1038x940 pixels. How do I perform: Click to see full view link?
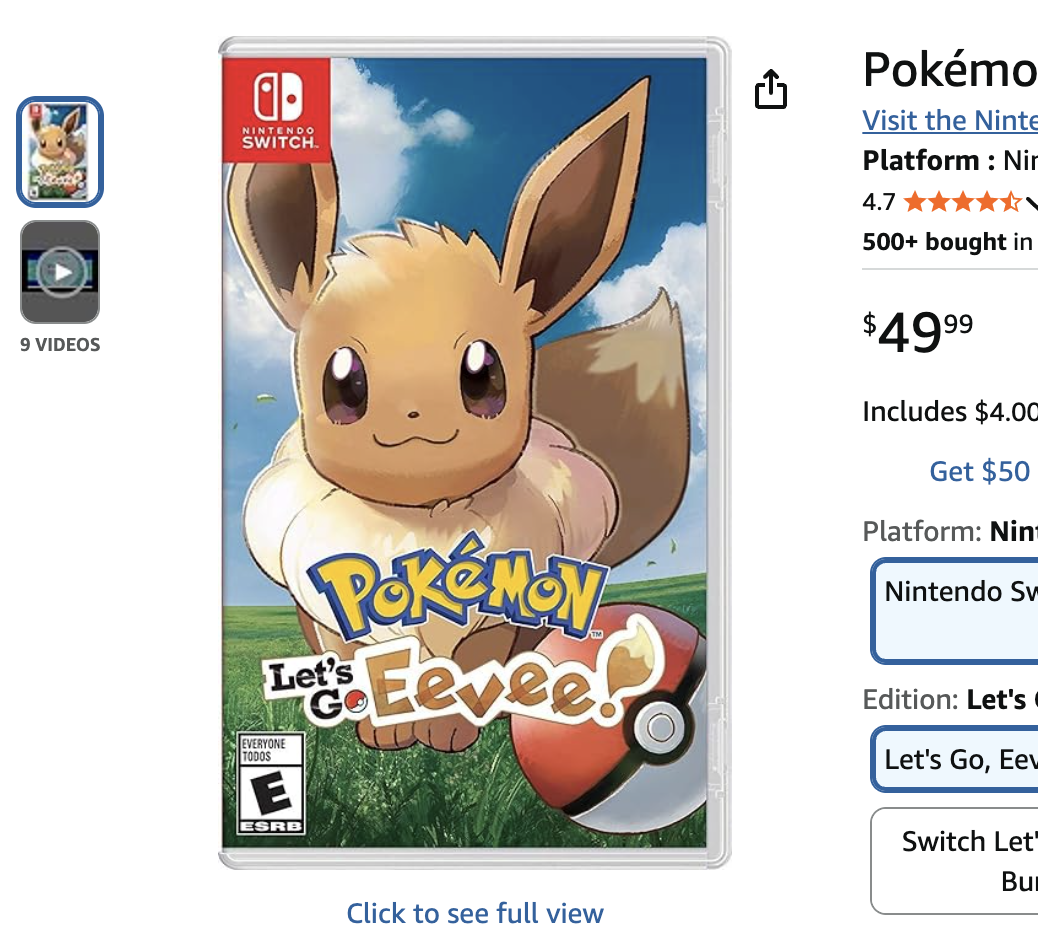475,914
